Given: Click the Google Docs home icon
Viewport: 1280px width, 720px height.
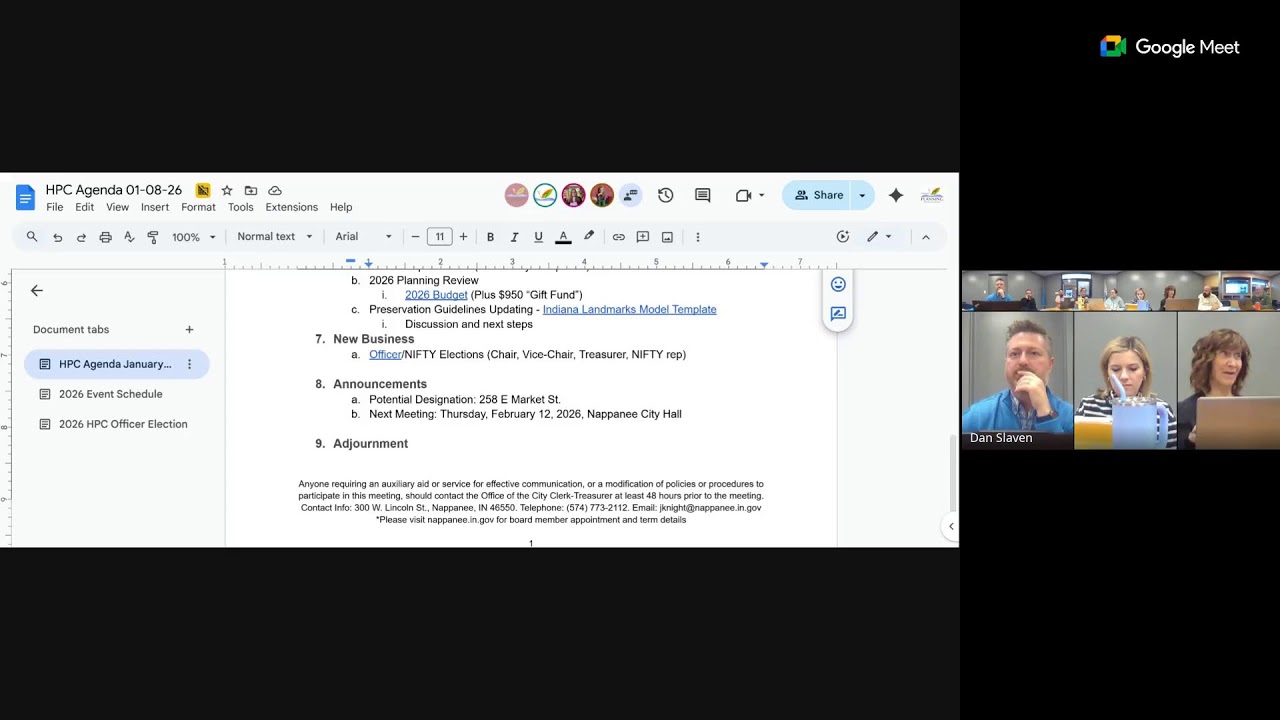Looking at the screenshot, I should pos(25,197).
